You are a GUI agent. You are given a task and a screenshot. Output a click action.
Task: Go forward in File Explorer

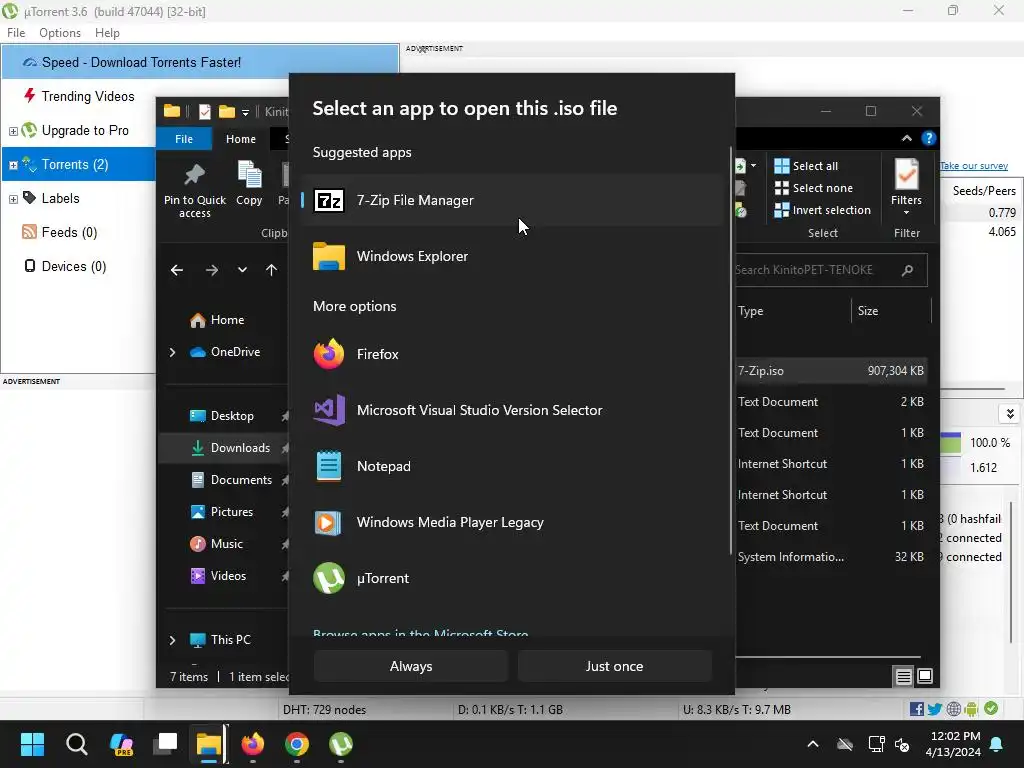(x=212, y=270)
